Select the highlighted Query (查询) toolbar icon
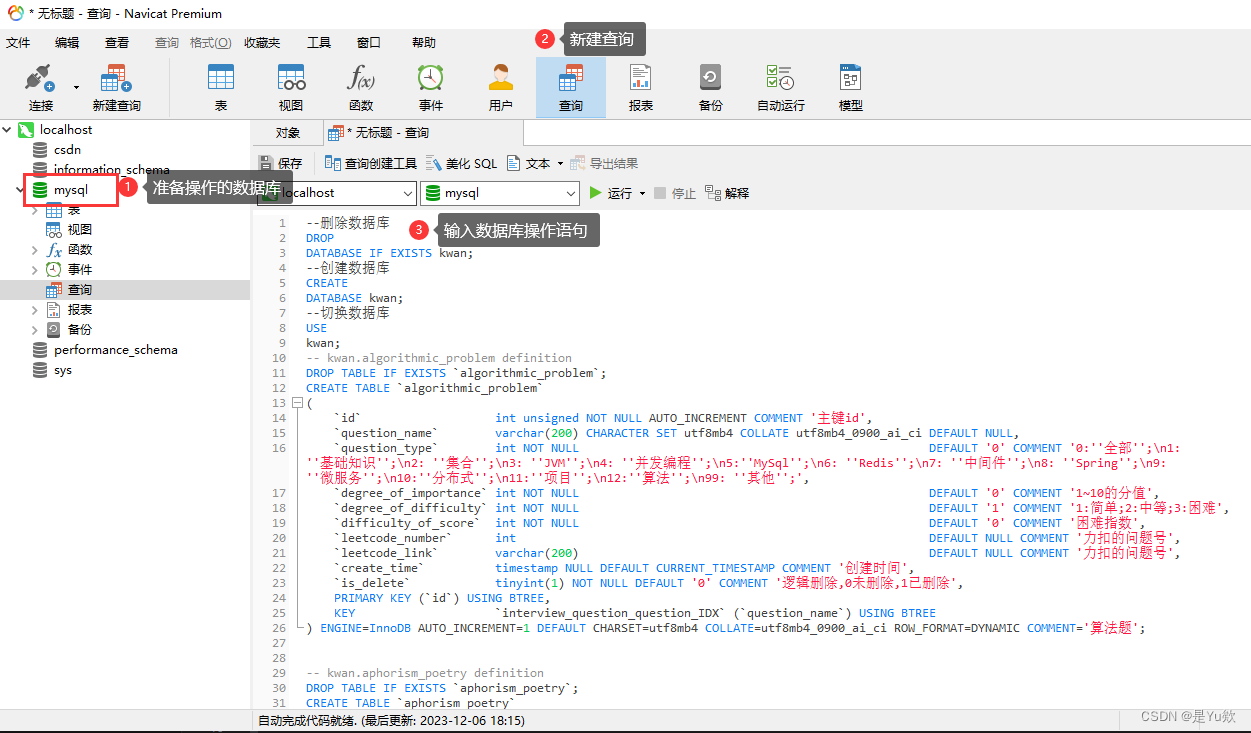This screenshot has height=733, width=1251. click(x=571, y=88)
